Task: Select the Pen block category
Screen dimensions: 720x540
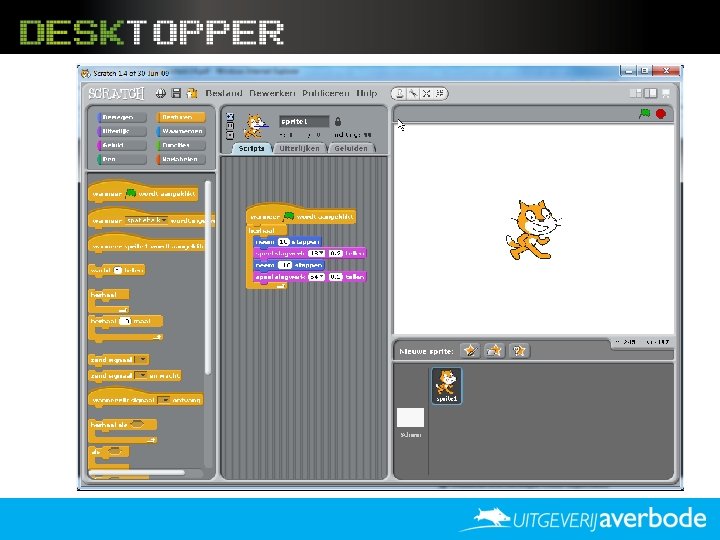Action: (122, 159)
